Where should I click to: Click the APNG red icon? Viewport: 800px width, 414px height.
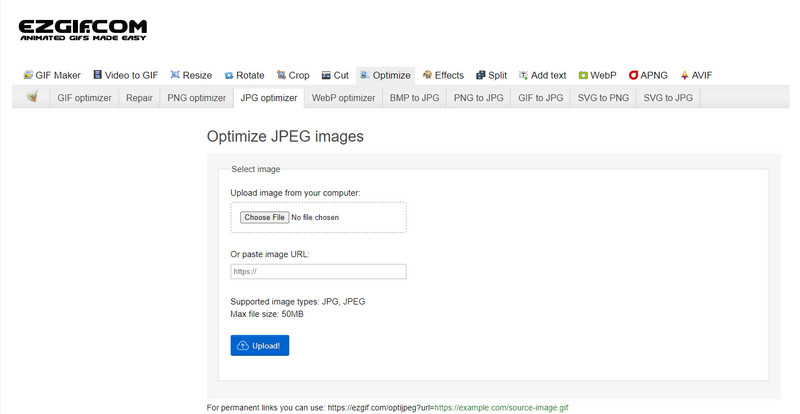click(x=633, y=76)
